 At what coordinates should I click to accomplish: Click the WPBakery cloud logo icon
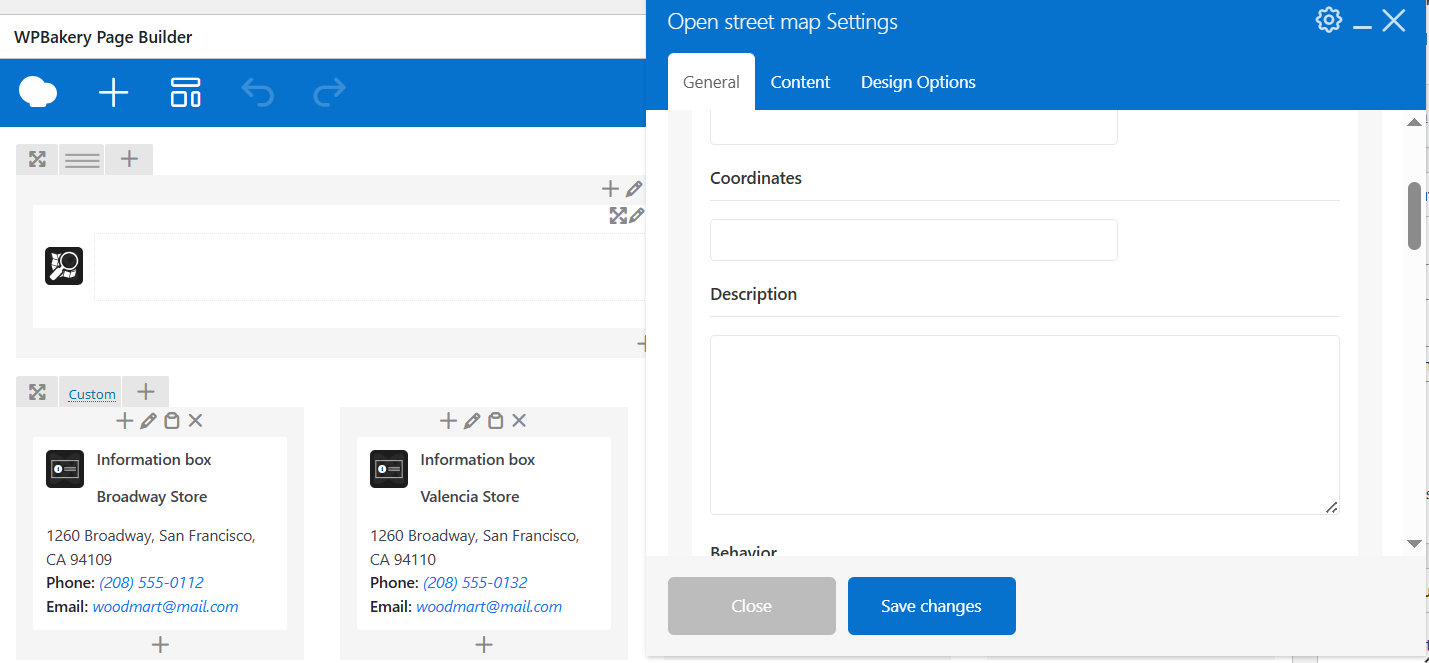(38, 93)
